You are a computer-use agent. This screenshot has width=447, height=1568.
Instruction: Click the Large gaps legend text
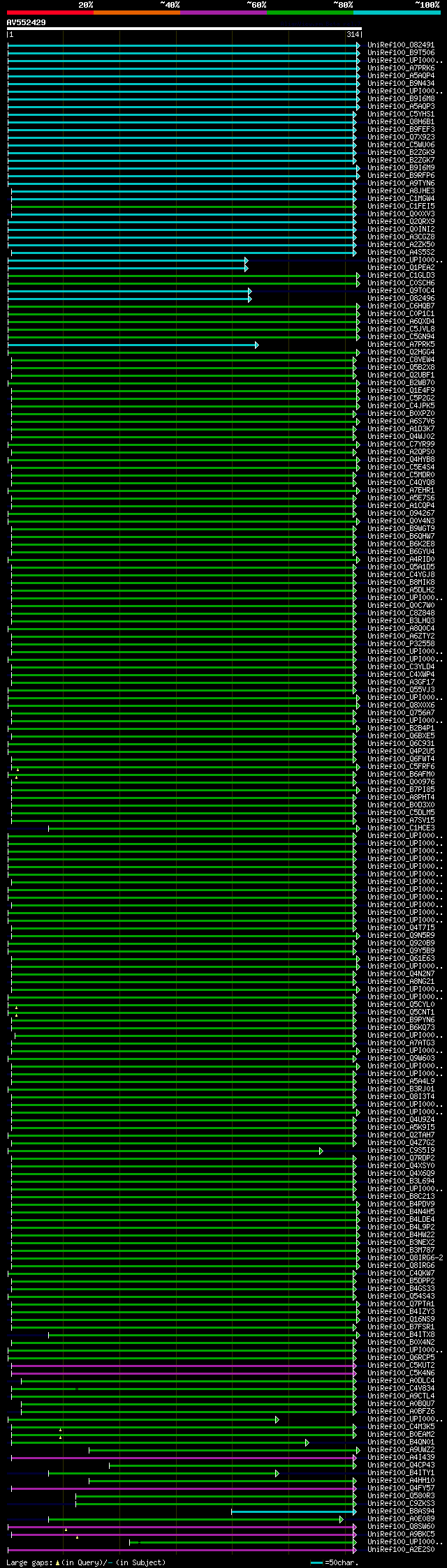[86, 1562]
